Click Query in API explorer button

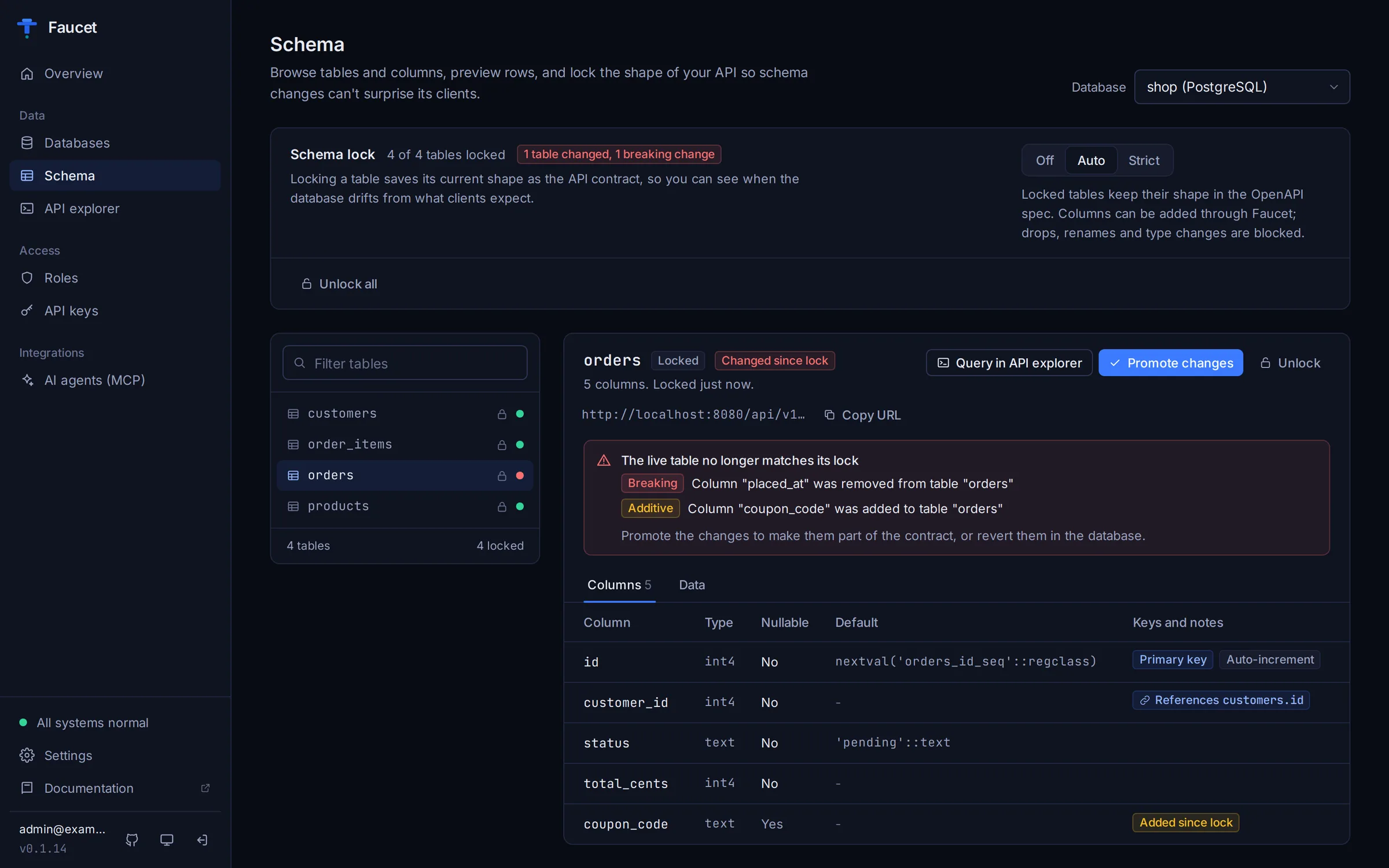[1009, 363]
